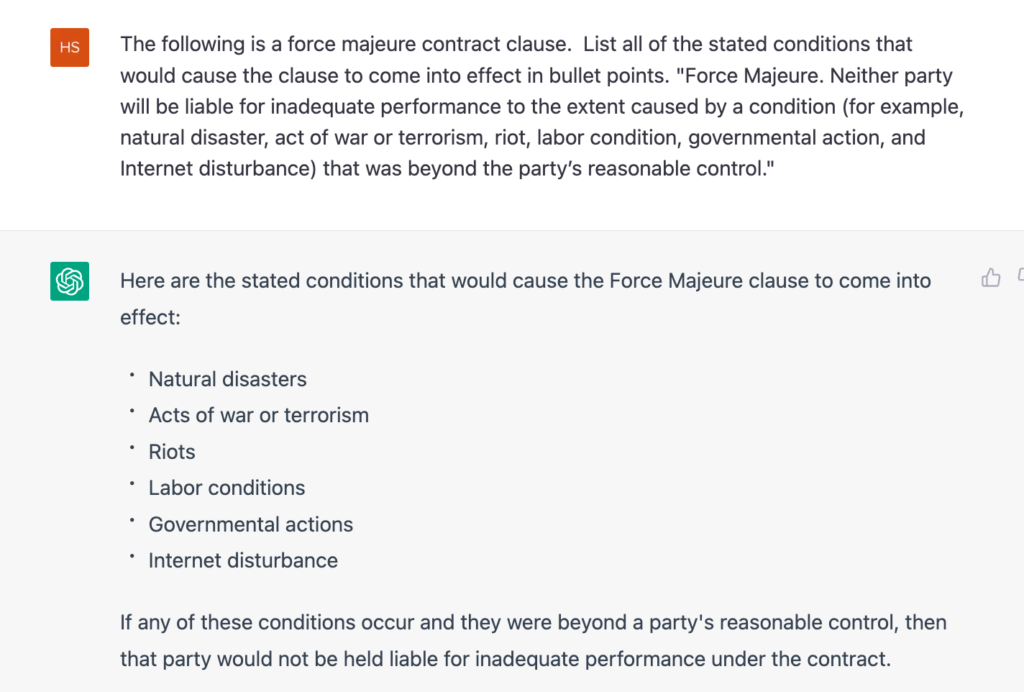
Task: Select the 'Natural disasters' bullet item
Action: pyautogui.click(x=227, y=379)
